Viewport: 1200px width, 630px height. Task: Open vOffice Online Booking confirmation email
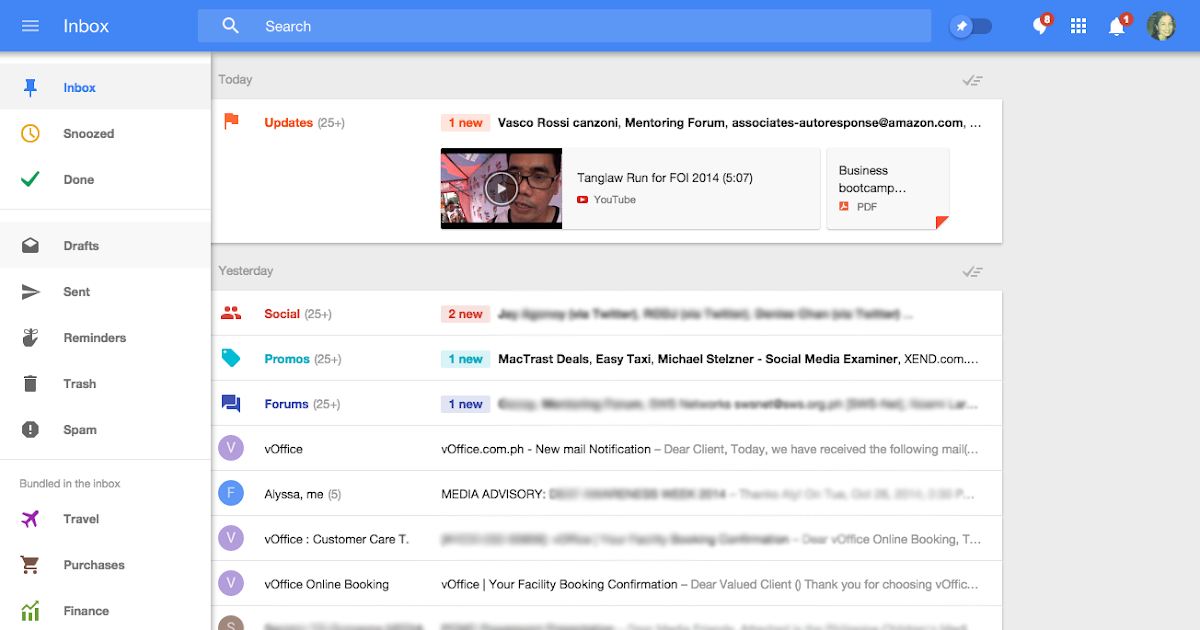click(606, 584)
